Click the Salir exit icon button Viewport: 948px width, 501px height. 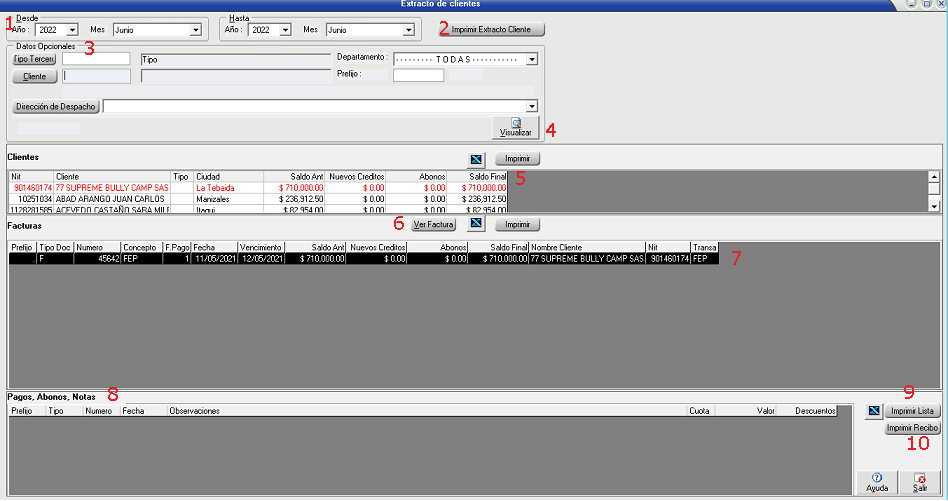920,481
